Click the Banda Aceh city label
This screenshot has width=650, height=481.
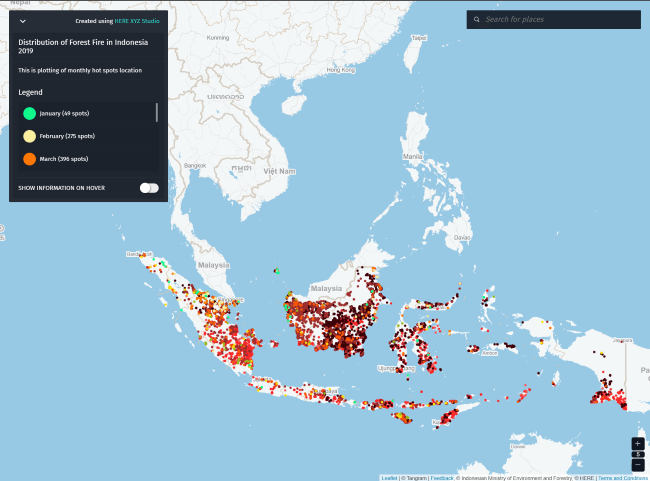(x=139, y=254)
